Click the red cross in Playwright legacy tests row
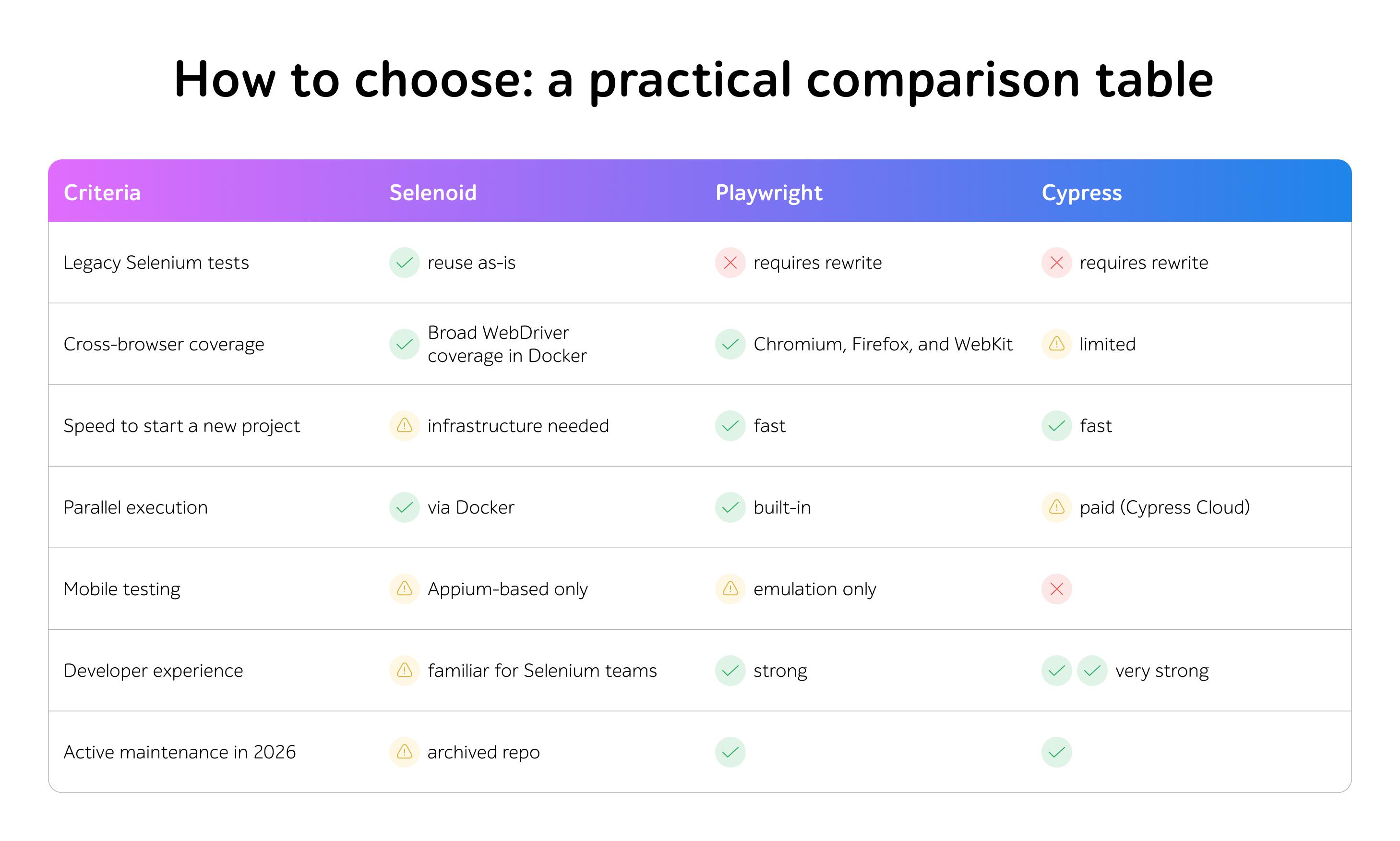This screenshot has height=841, width=1400. (x=730, y=263)
